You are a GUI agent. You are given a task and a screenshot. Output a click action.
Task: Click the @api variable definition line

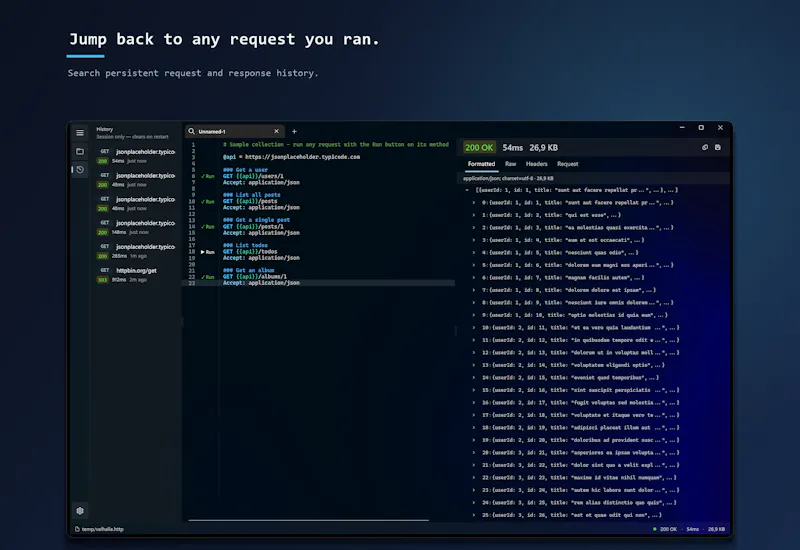(x=291, y=157)
